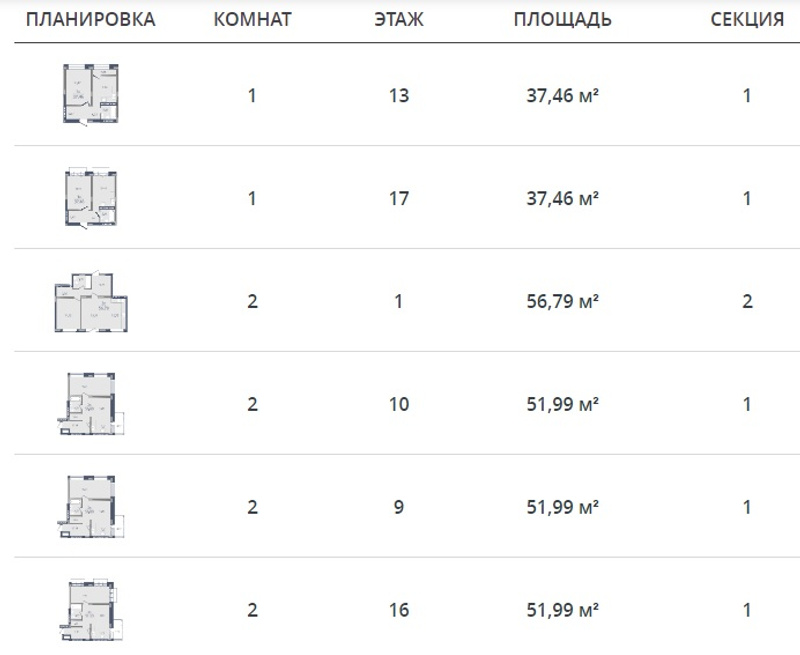
Task: Click floor number 10 in the table
Action: [398, 404]
